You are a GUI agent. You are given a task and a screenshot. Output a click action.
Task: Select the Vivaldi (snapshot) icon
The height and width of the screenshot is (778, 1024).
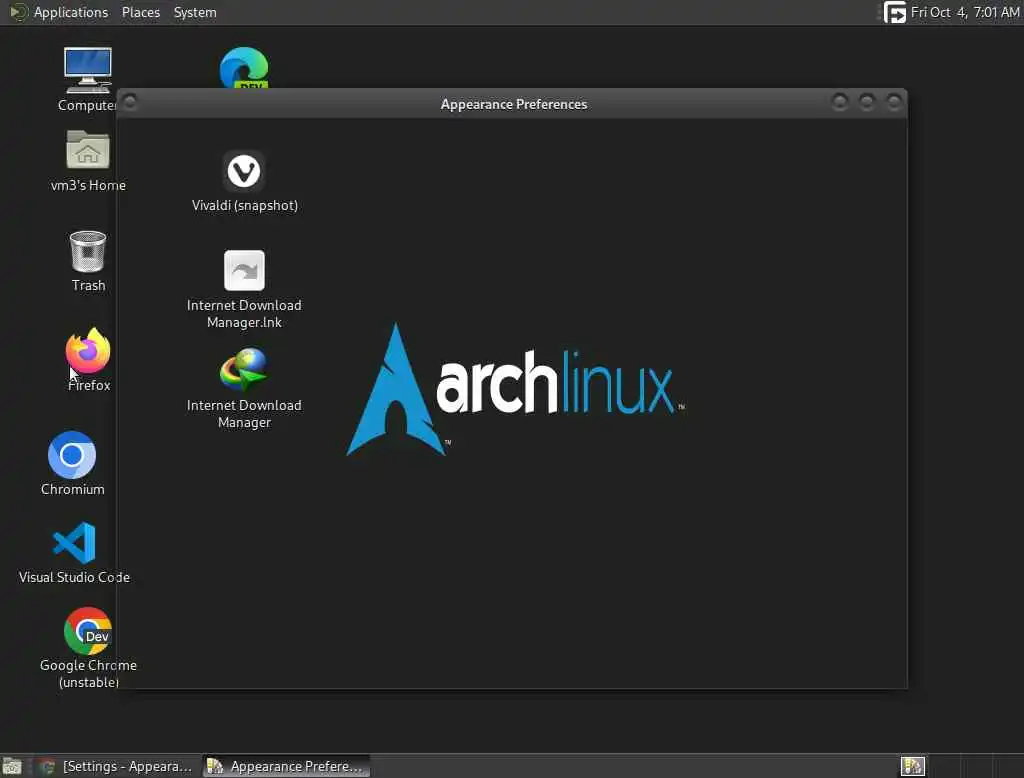(x=244, y=171)
